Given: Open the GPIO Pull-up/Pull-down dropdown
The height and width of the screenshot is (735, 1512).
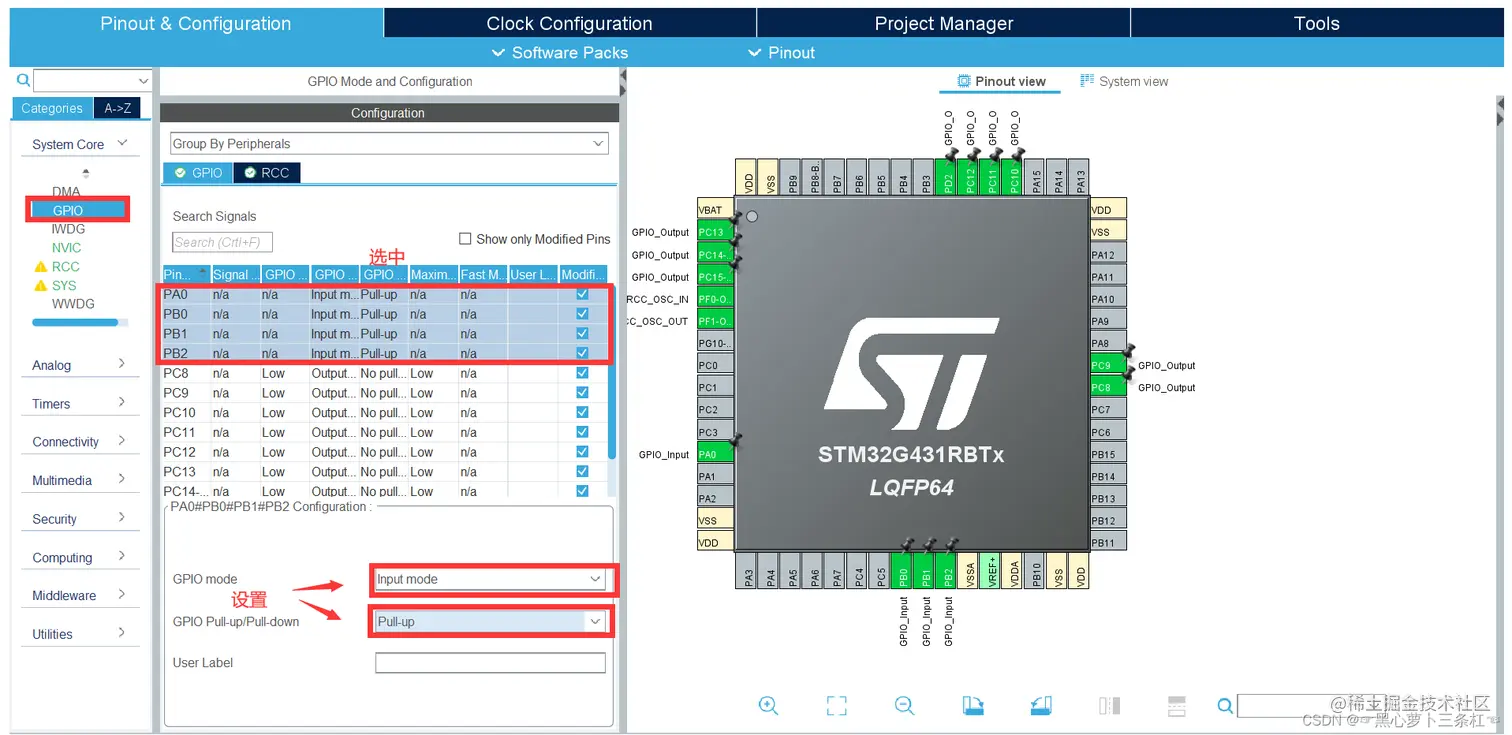Looking at the screenshot, I should point(490,622).
